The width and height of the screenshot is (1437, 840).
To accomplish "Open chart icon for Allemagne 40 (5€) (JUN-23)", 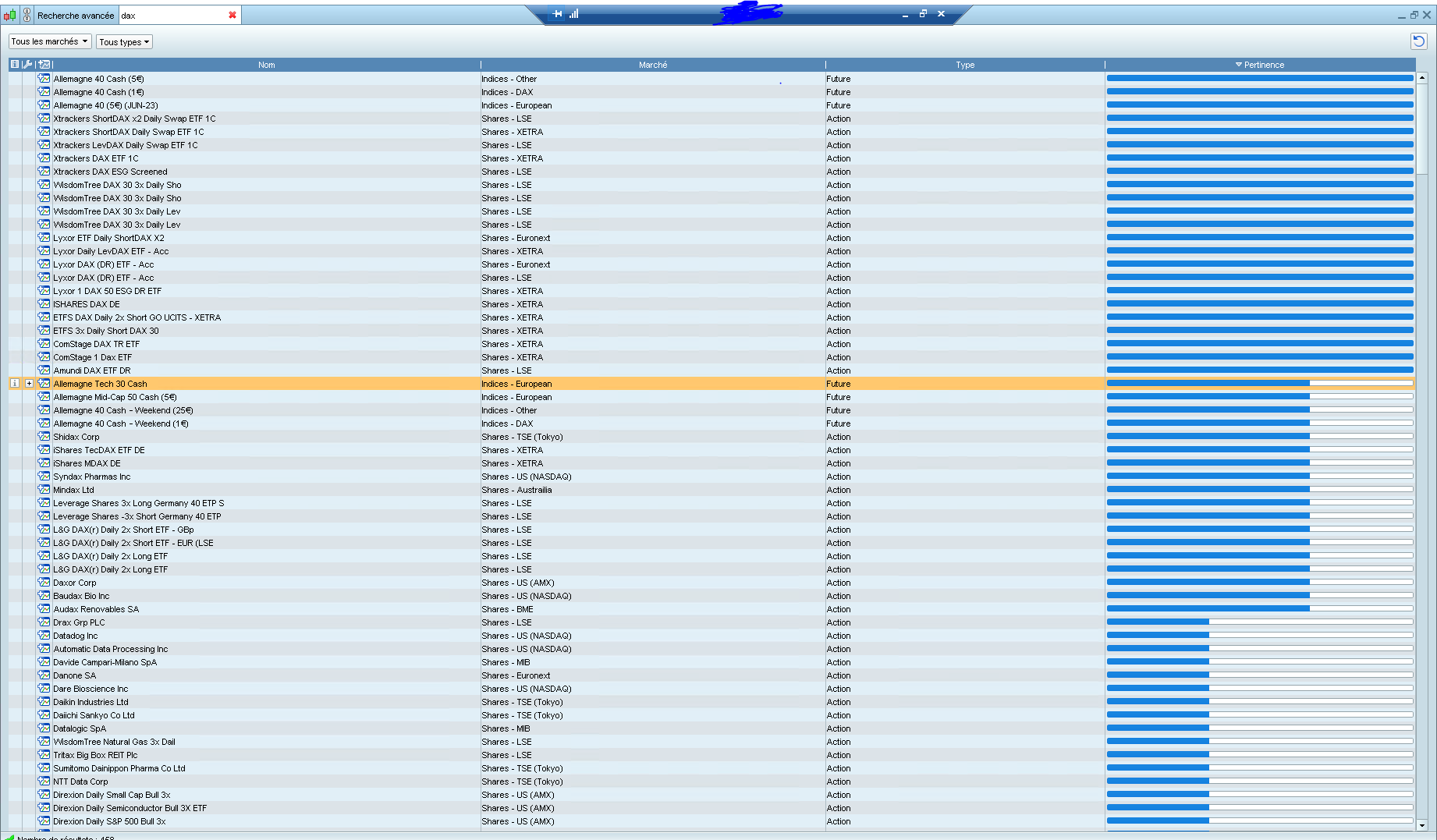I will 44,105.
